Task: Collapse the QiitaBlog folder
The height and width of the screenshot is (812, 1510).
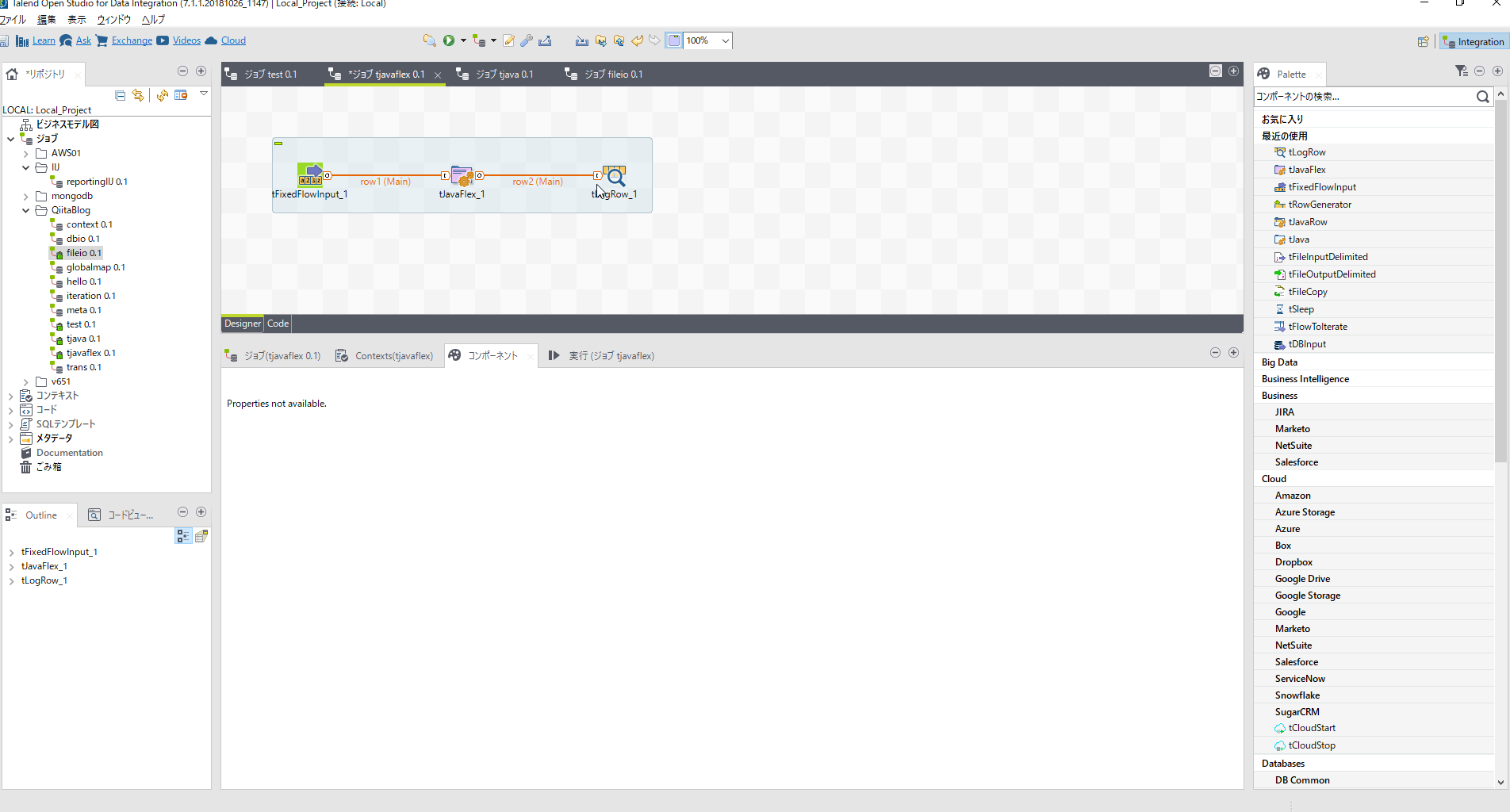Action: click(x=26, y=210)
